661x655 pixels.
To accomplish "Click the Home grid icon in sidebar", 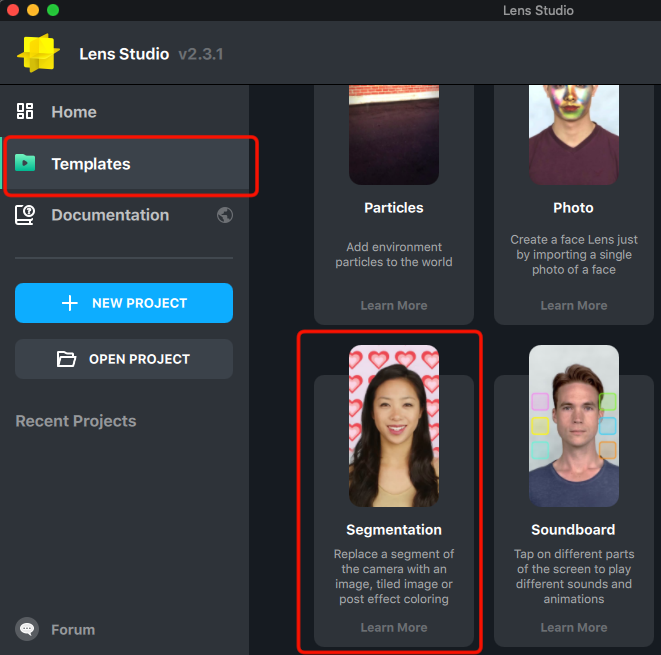I will tap(25, 111).
